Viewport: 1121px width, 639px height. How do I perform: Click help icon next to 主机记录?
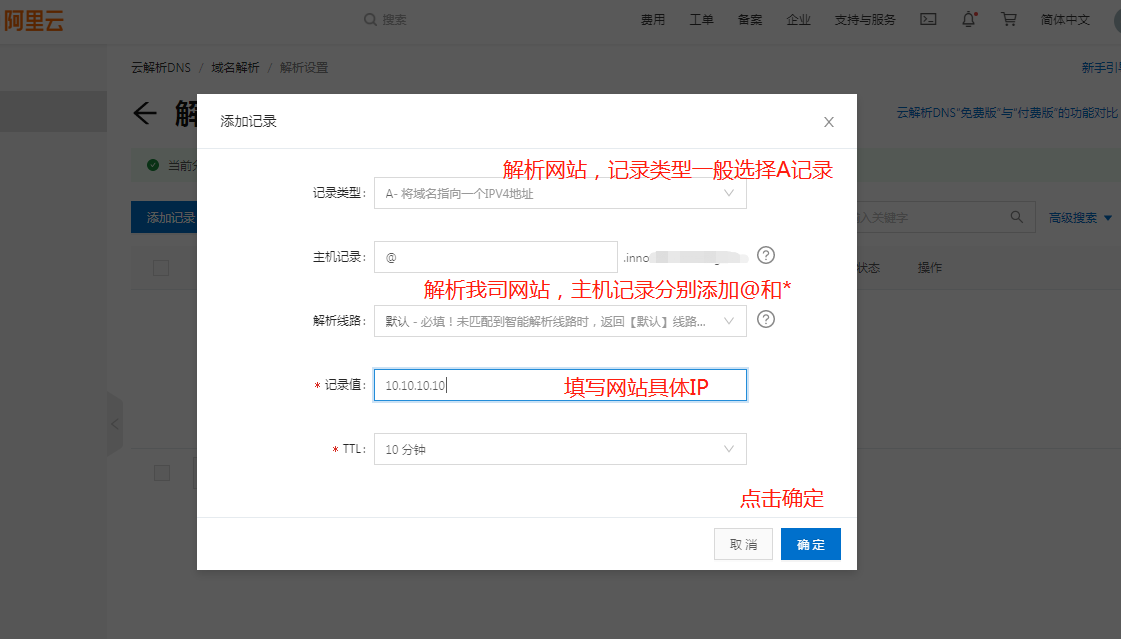pyautogui.click(x=766, y=255)
